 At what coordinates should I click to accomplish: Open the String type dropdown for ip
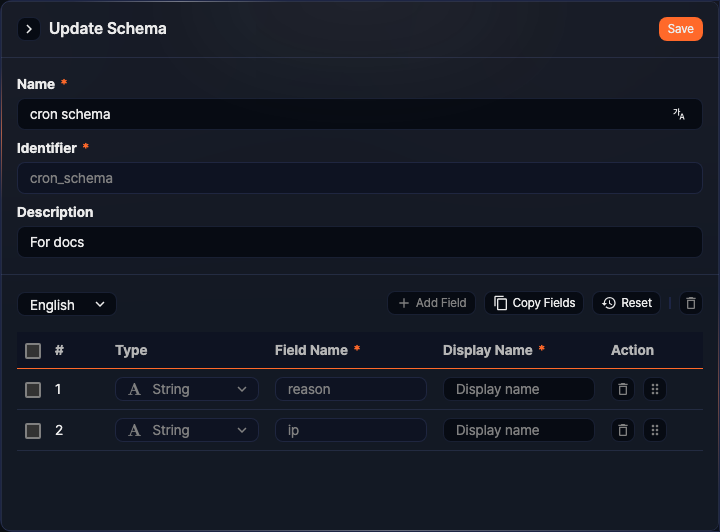point(187,430)
